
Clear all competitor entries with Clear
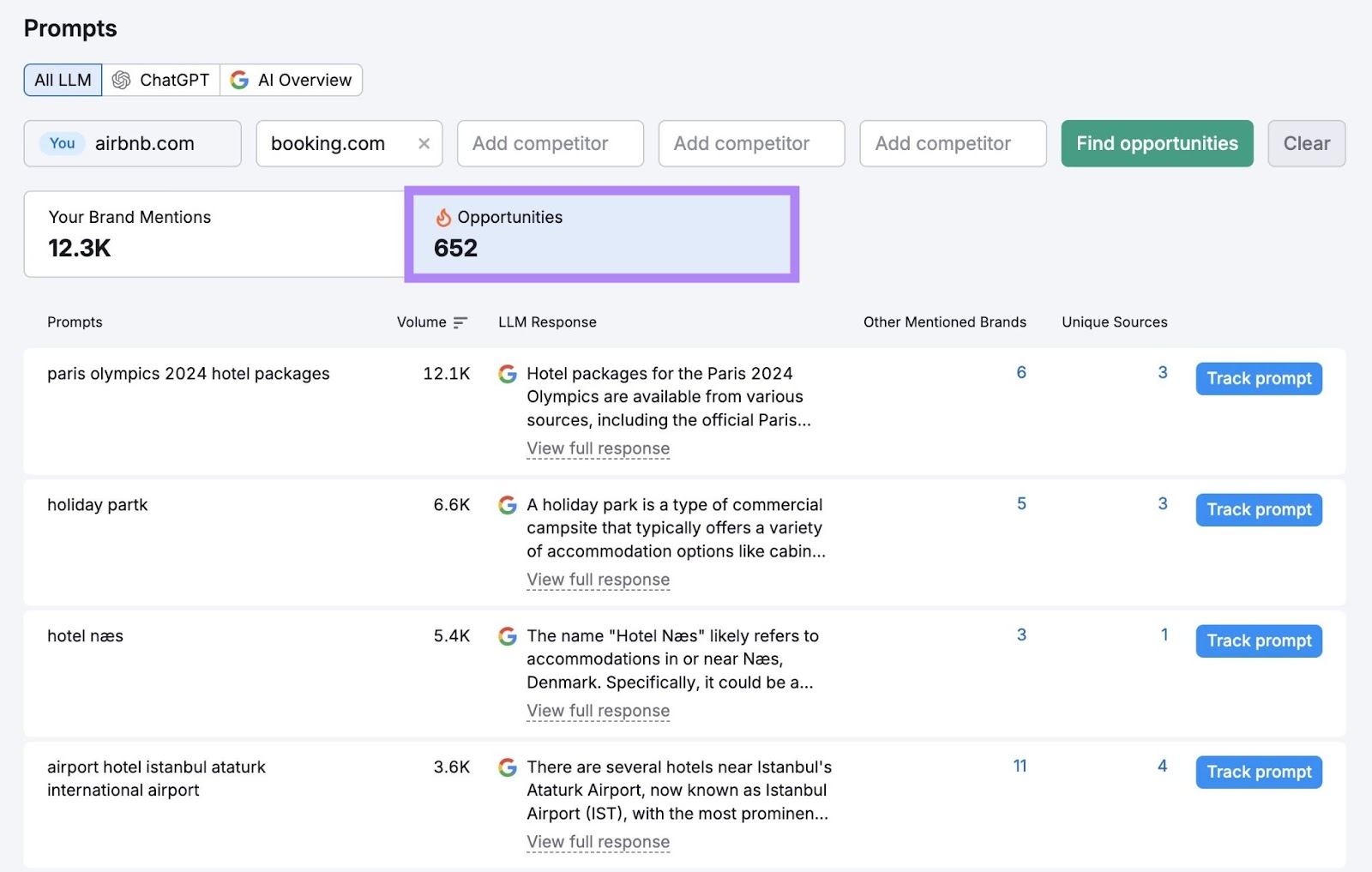[x=1306, y=143]
